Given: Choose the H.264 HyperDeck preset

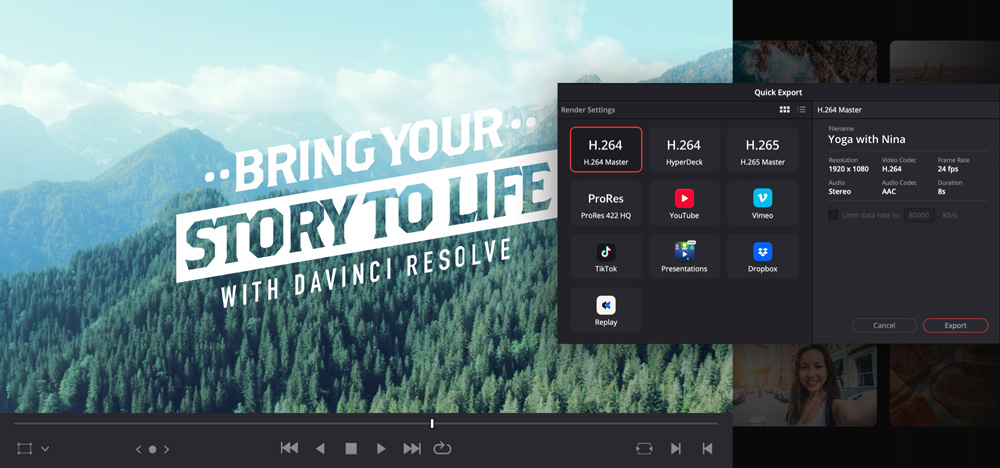Looking at the screenshot, I should (684, 150).
